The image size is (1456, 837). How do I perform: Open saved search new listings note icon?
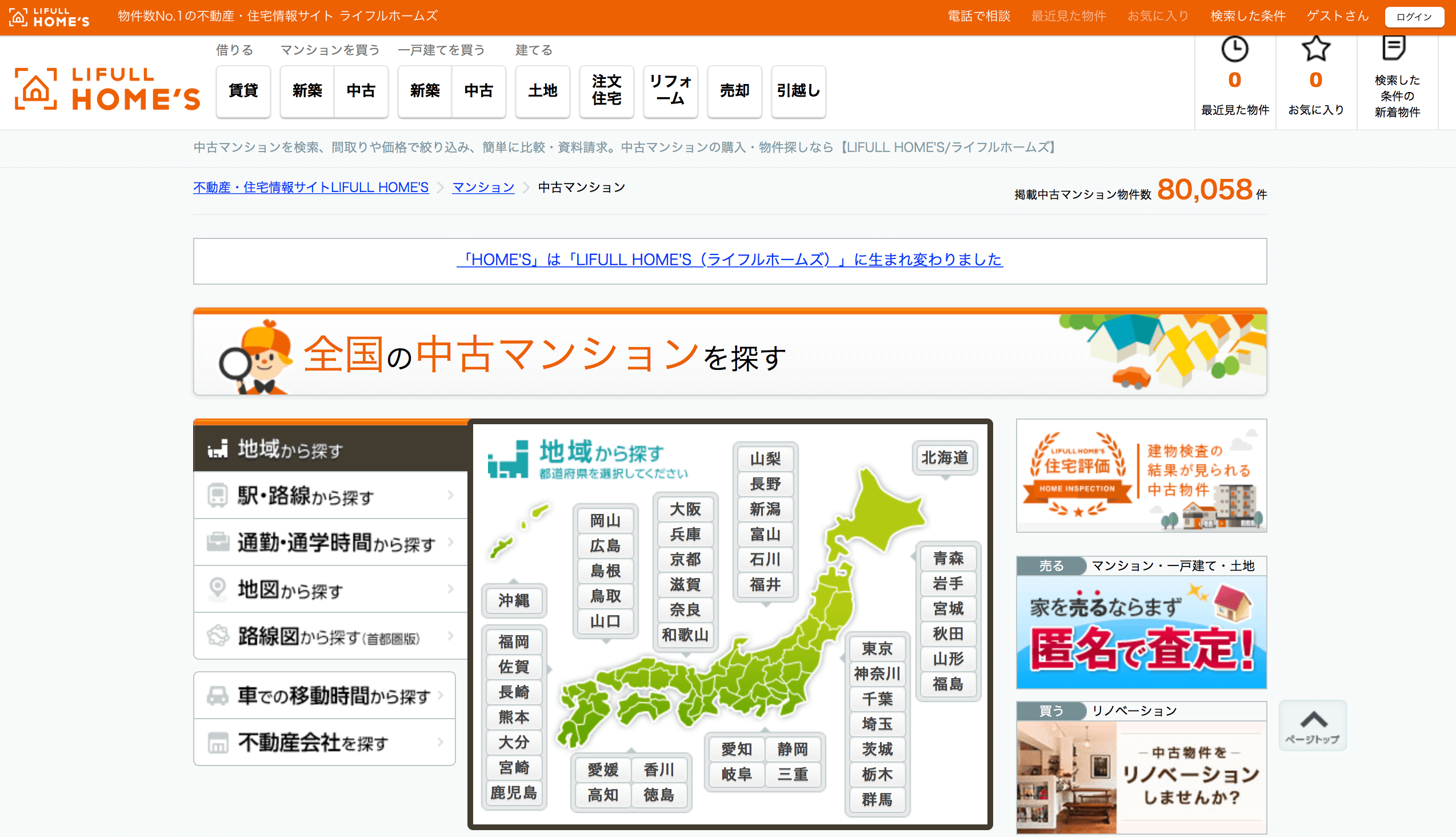(1393, 47)
